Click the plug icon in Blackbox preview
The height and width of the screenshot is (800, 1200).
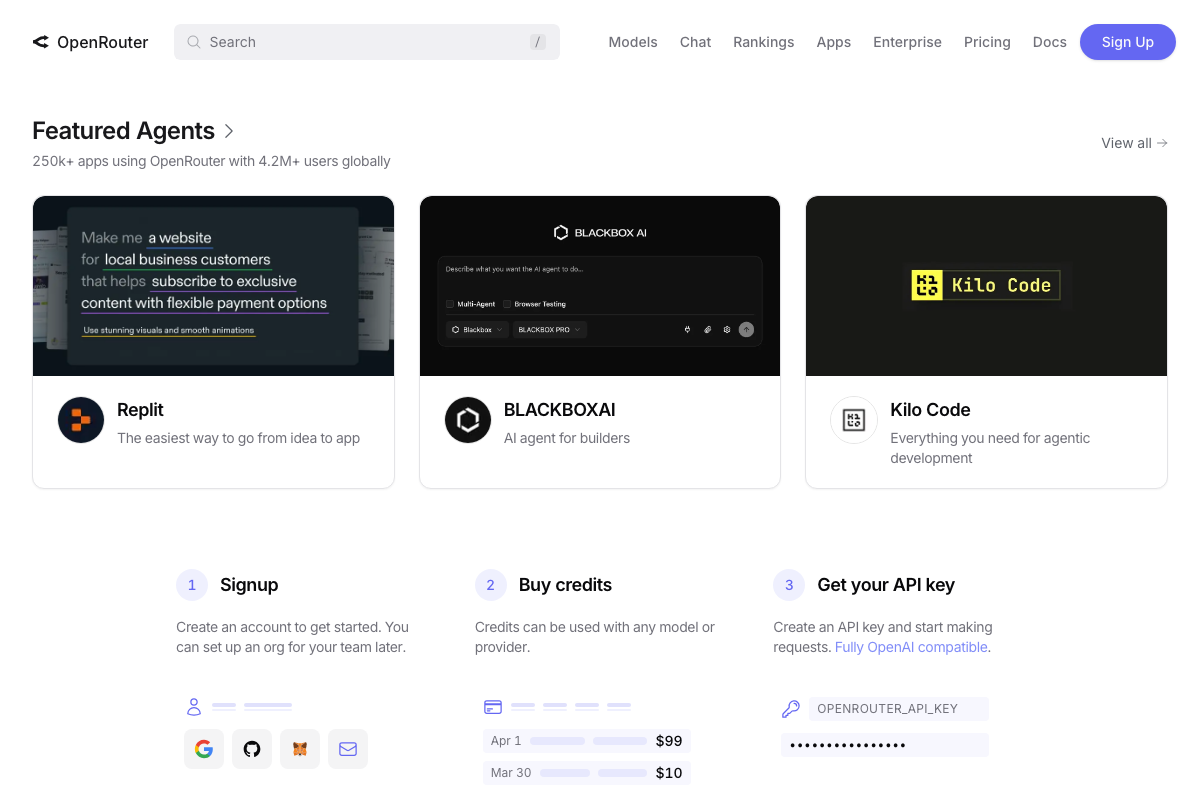click(x=687, y=329)
